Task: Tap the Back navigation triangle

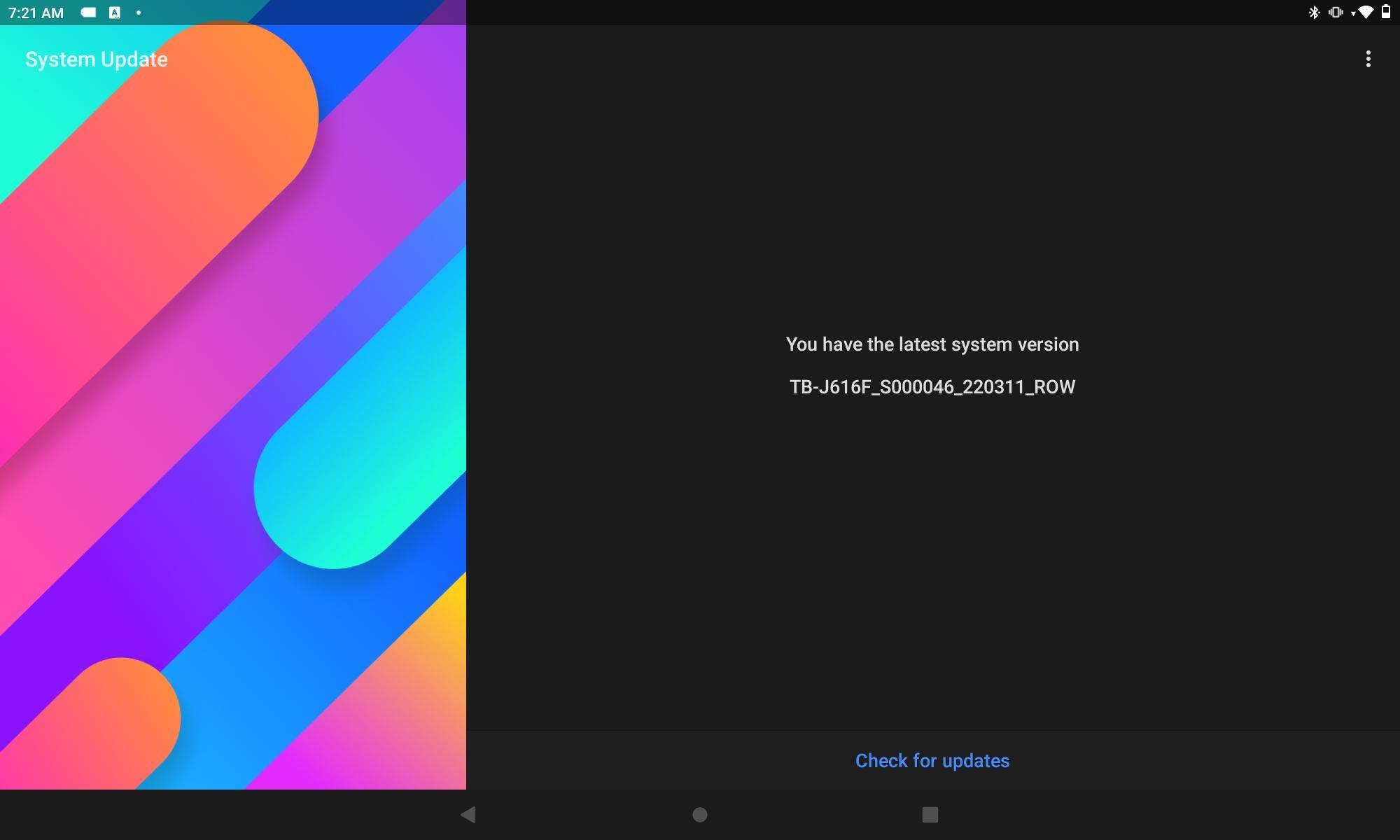Action: click(468, 814)
